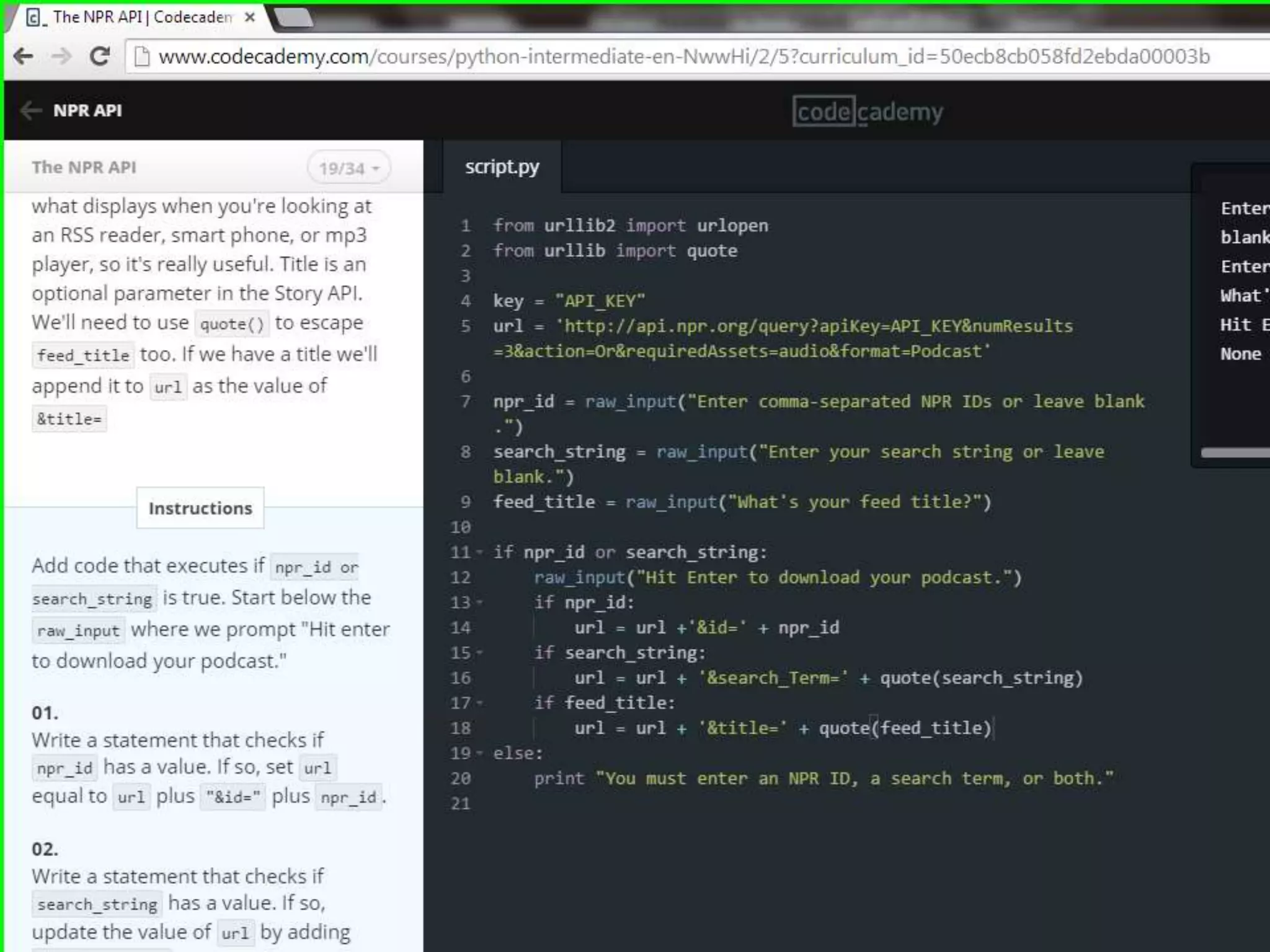Select the script.py editor tab
Image resolution: width=1270 pixels, height=952 pixels.
502,167
